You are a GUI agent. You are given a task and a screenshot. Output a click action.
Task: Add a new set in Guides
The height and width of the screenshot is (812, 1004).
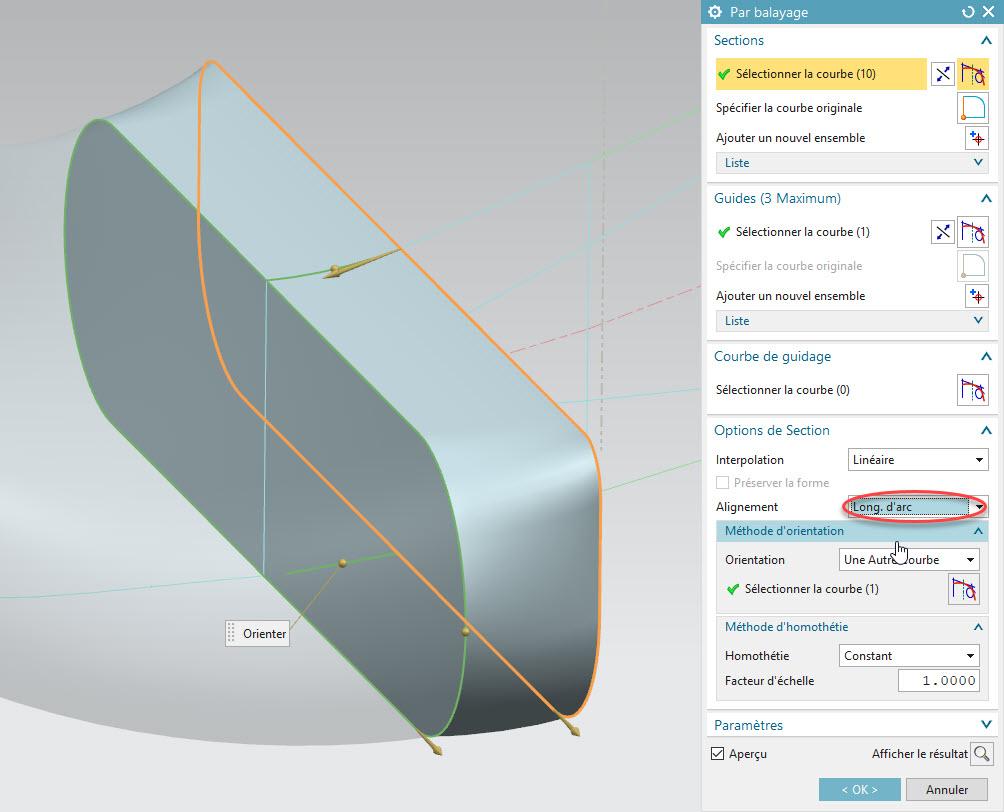coord(976,296)
